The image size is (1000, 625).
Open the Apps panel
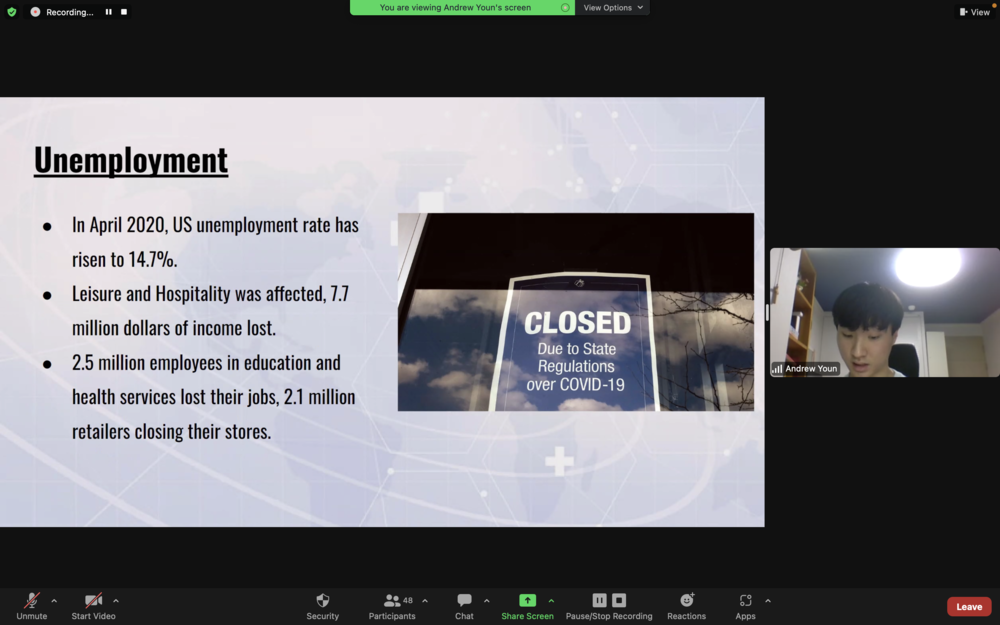pos(745,606)
